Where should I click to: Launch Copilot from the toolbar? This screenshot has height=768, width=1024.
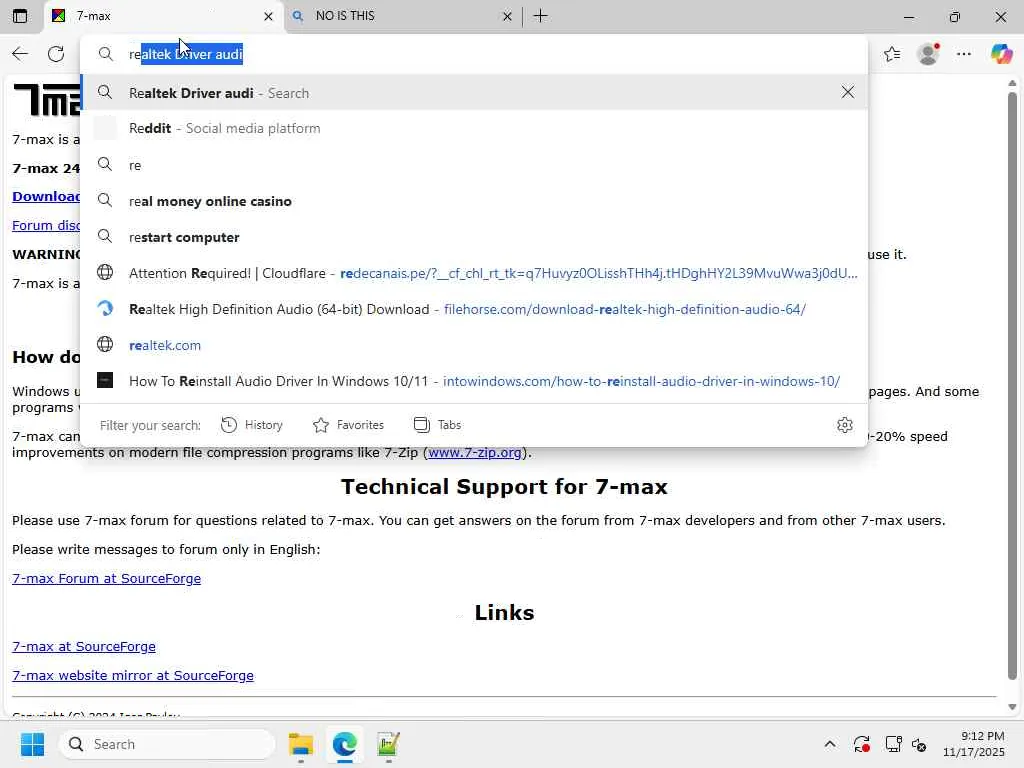pyautogui.click(x=1001, y=54)
